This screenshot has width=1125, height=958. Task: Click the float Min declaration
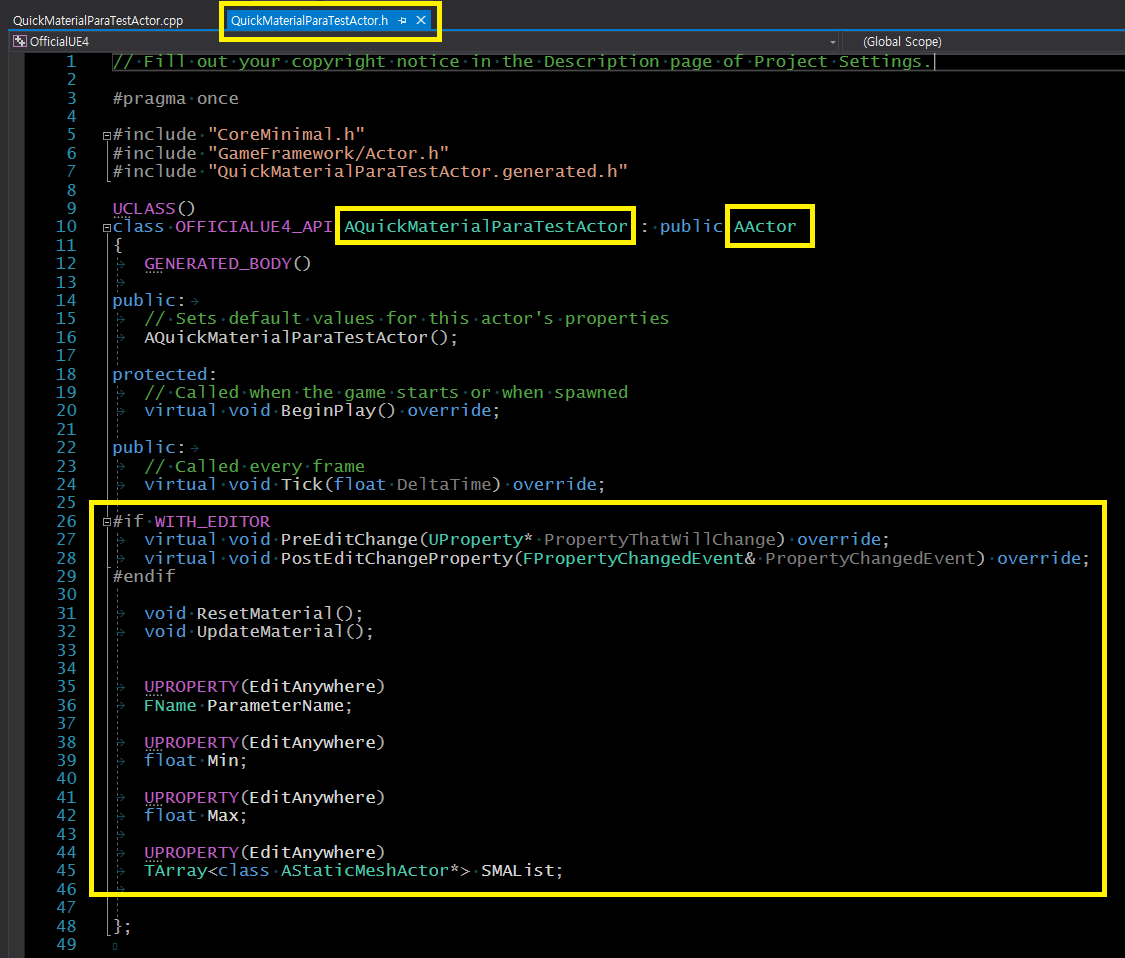click(196, 761)
